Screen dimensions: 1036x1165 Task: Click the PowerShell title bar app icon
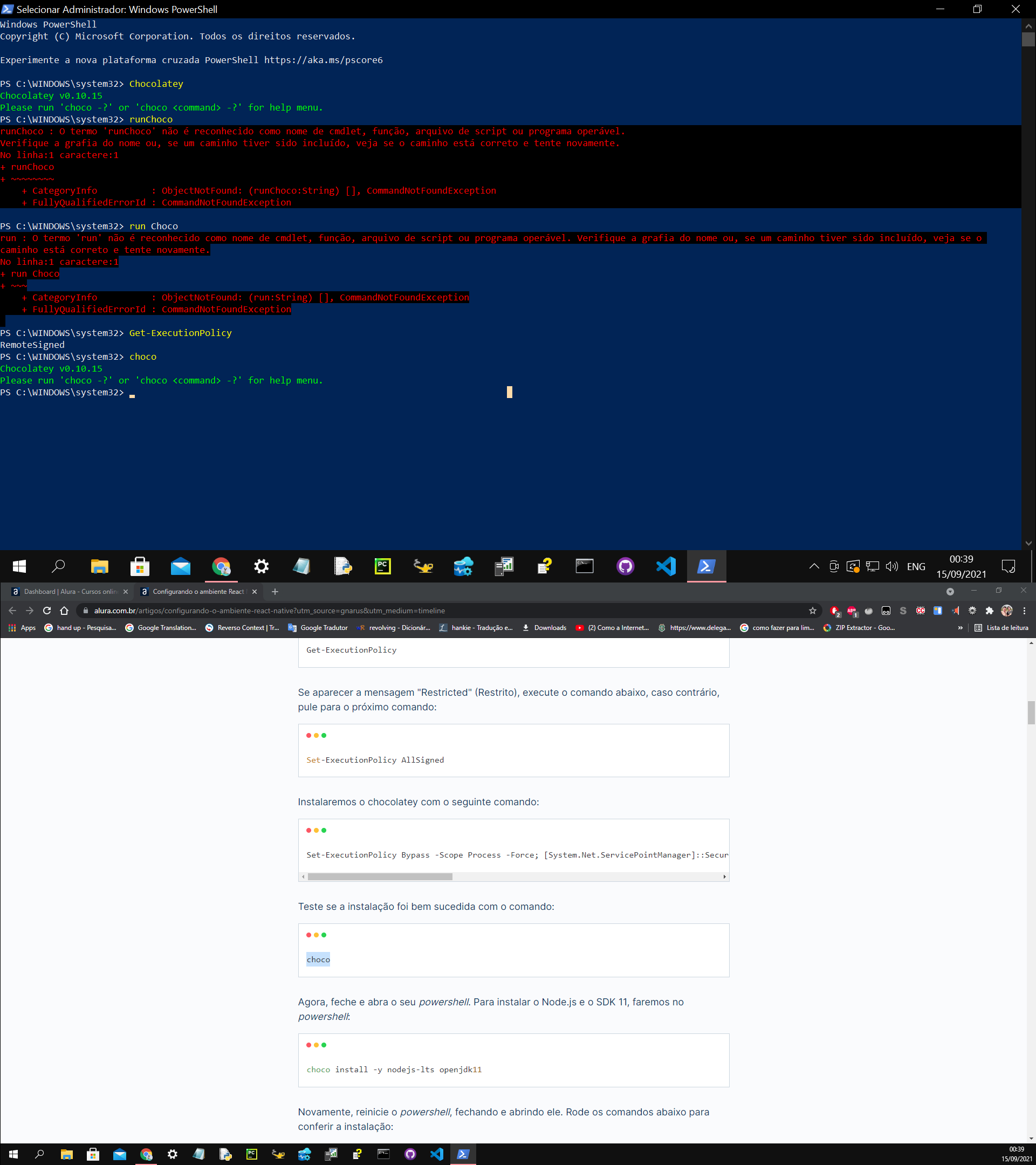[8, 9]
